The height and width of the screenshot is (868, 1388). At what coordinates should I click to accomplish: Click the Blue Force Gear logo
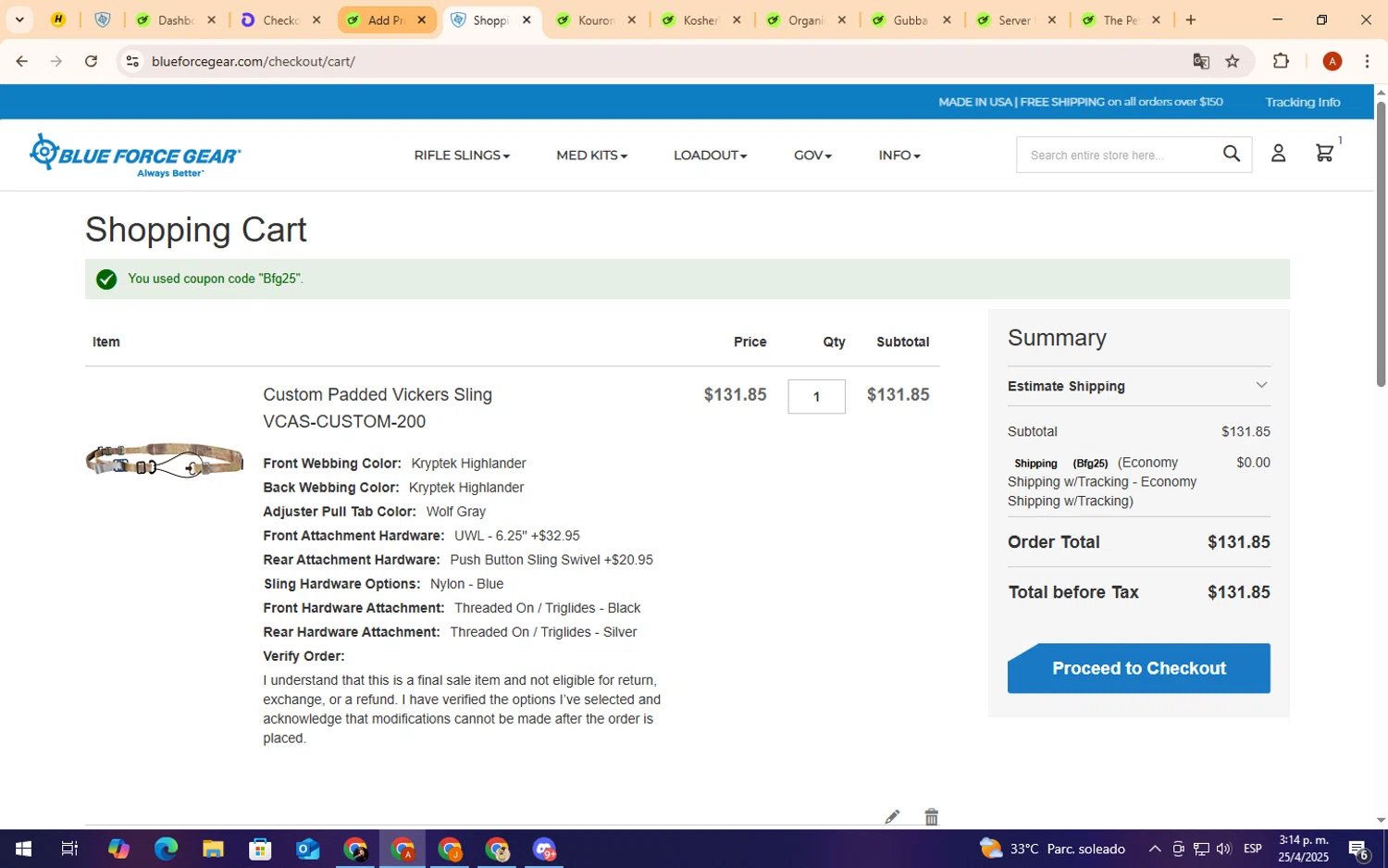(x=135, y=155)
